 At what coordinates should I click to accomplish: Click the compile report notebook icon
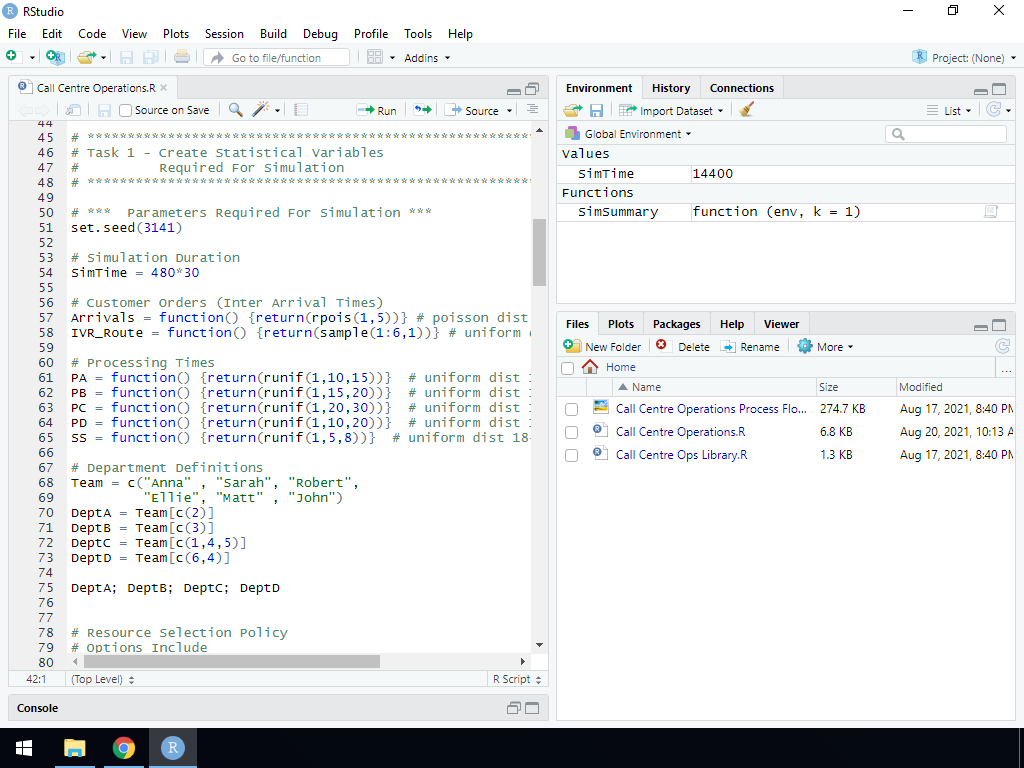coord(301,110)
